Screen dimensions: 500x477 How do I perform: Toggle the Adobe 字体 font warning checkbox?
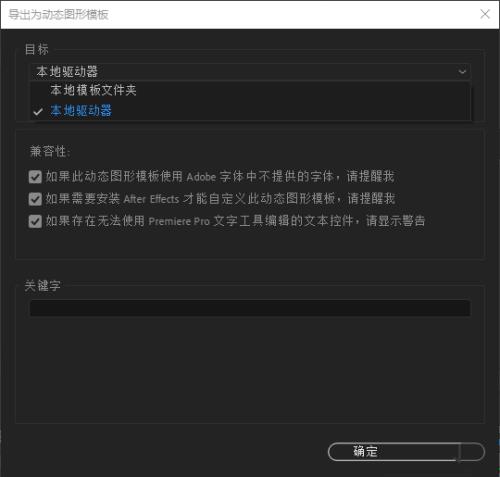35,177
